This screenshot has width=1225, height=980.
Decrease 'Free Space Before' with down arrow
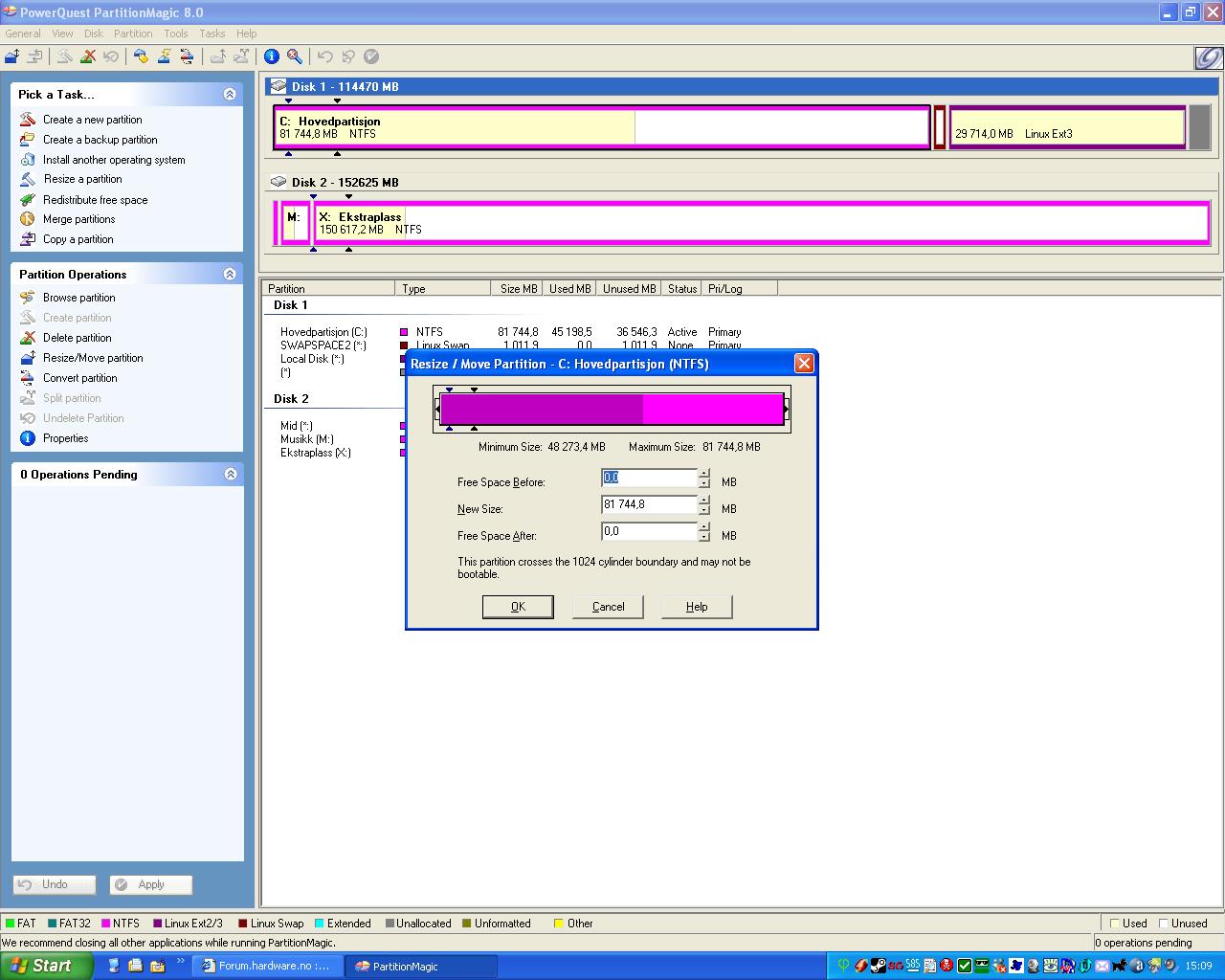click(704, 483)
